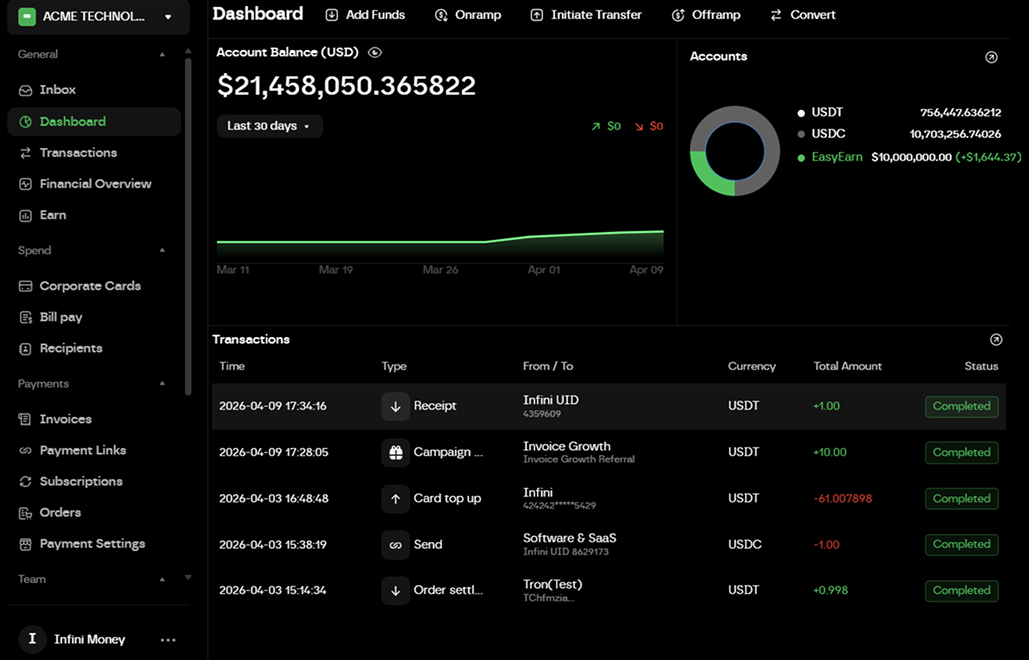Open the Last 30 days dropdown

[x=269, y=126]
